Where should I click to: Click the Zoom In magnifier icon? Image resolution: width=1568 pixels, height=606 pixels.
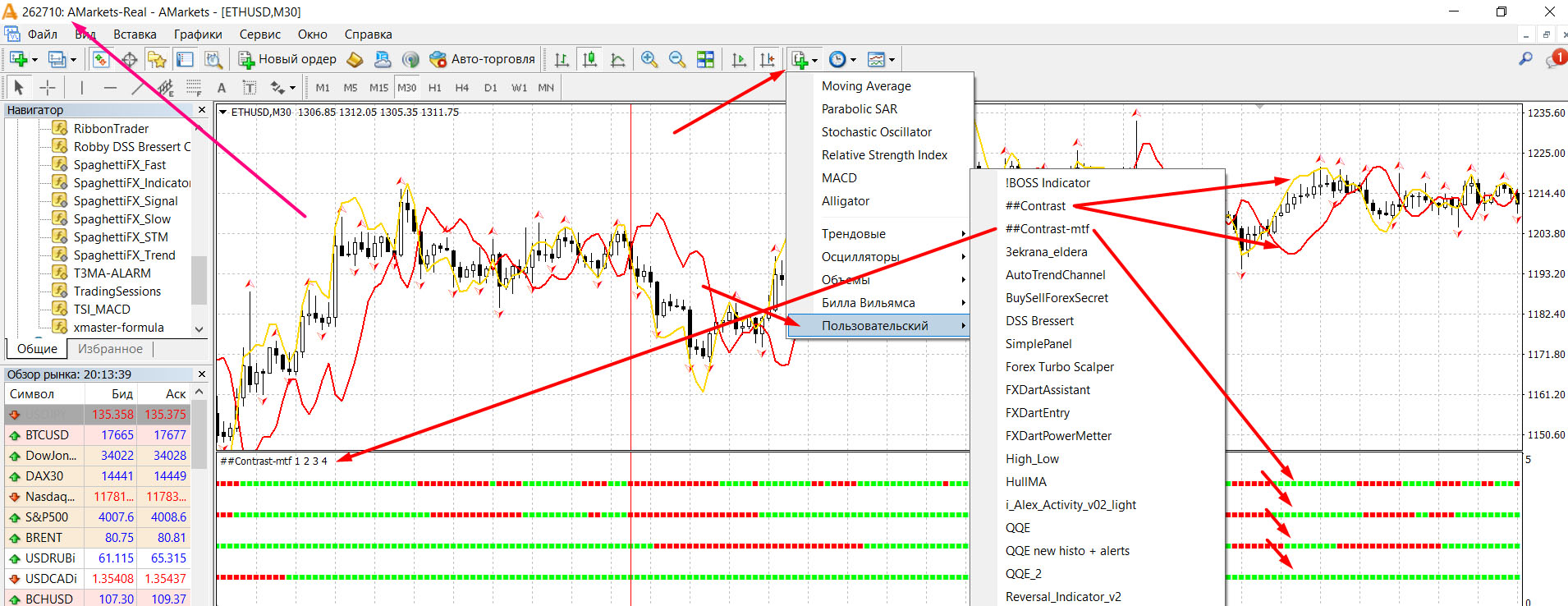click(x=649, y=59)
